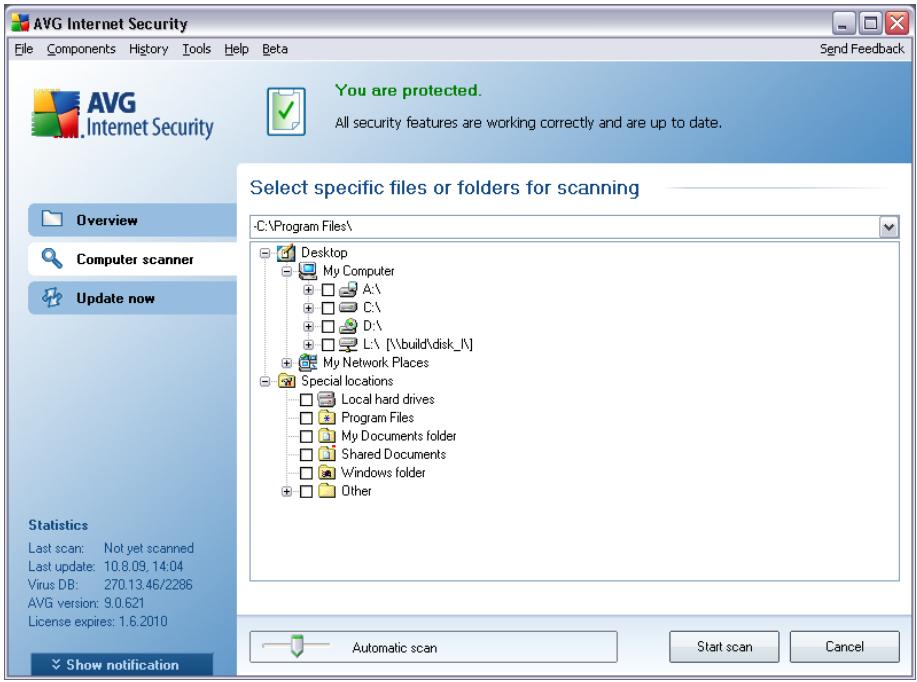
Task: Open the File menu
Action: [23, 49]
